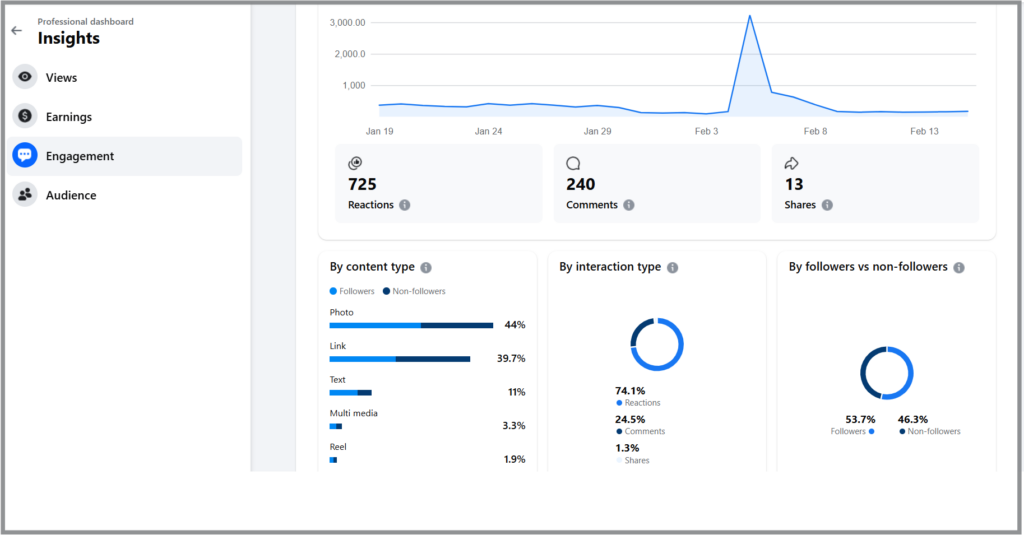Select the 13 Shares card
1024x535 pixels.
(x=875, y=183)
